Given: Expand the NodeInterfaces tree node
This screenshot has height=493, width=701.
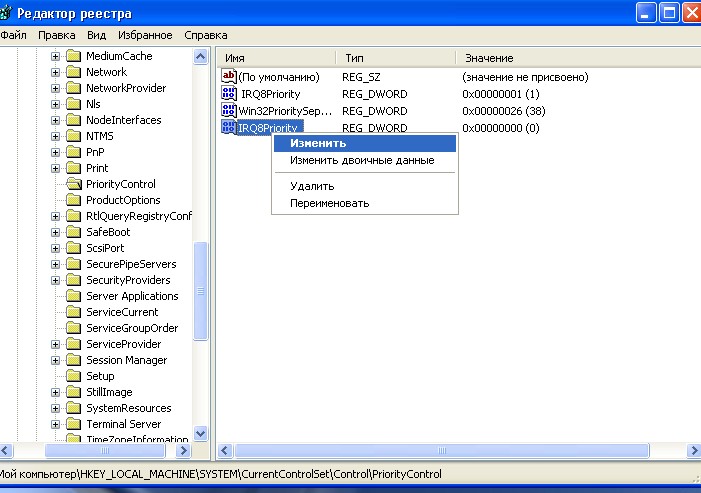Looking at the screenshot, I should pos(55,121).
